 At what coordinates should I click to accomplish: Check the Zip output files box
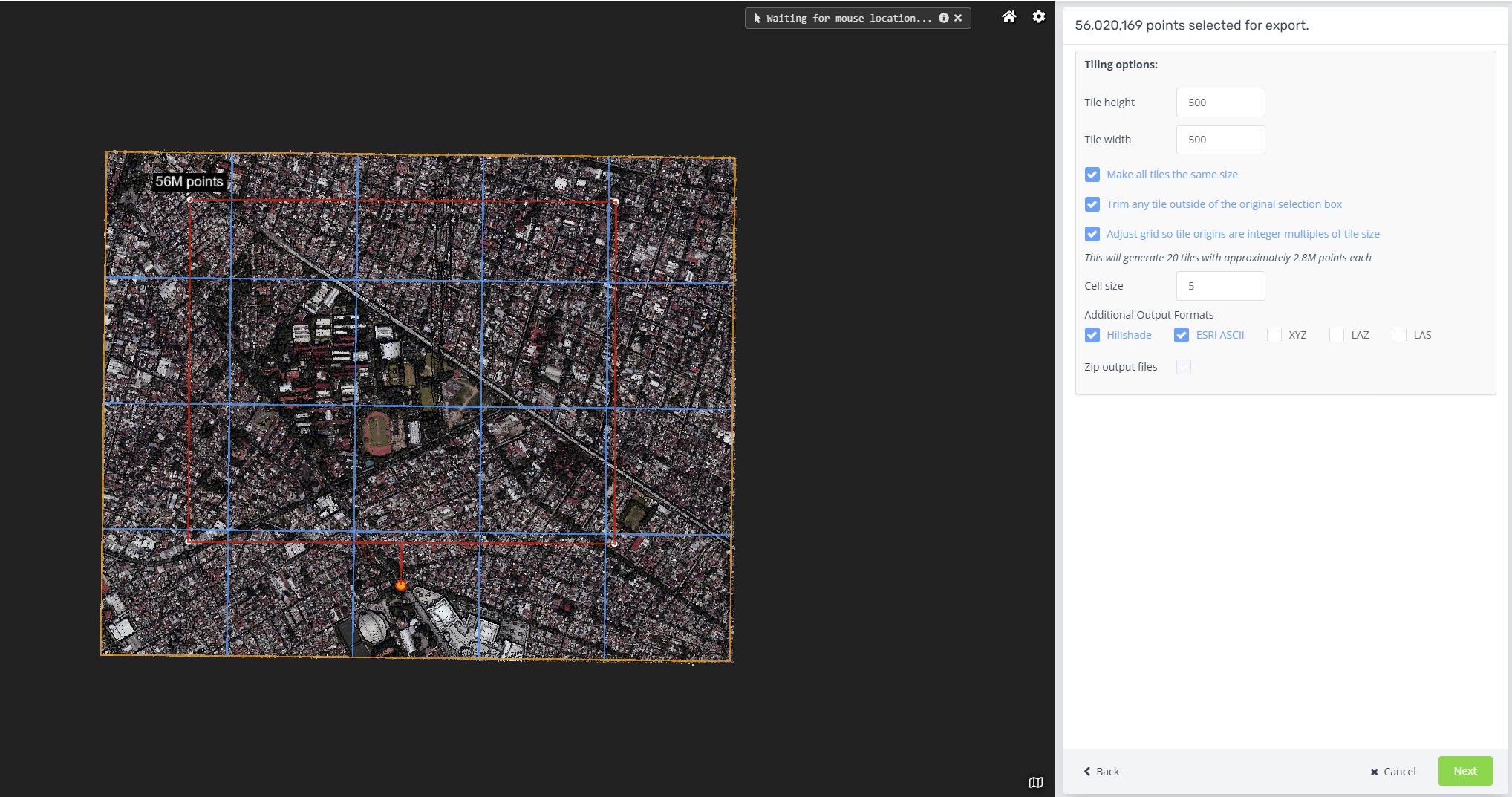click(1183, 367)
